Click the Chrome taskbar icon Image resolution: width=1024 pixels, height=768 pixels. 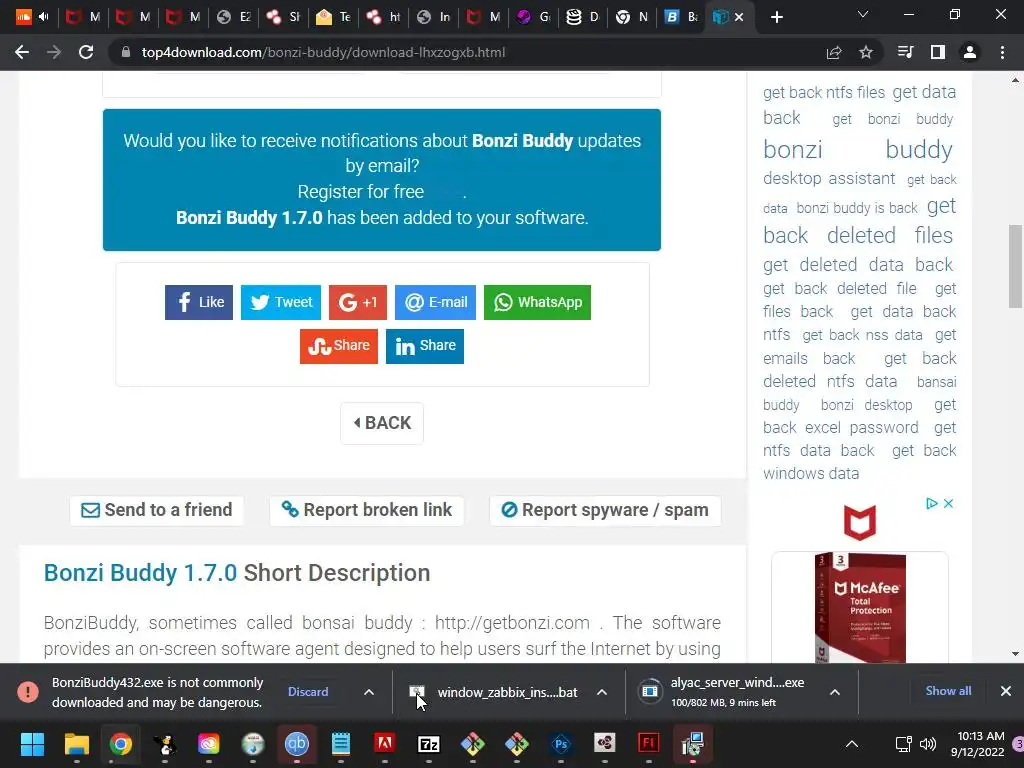[121, 743]
